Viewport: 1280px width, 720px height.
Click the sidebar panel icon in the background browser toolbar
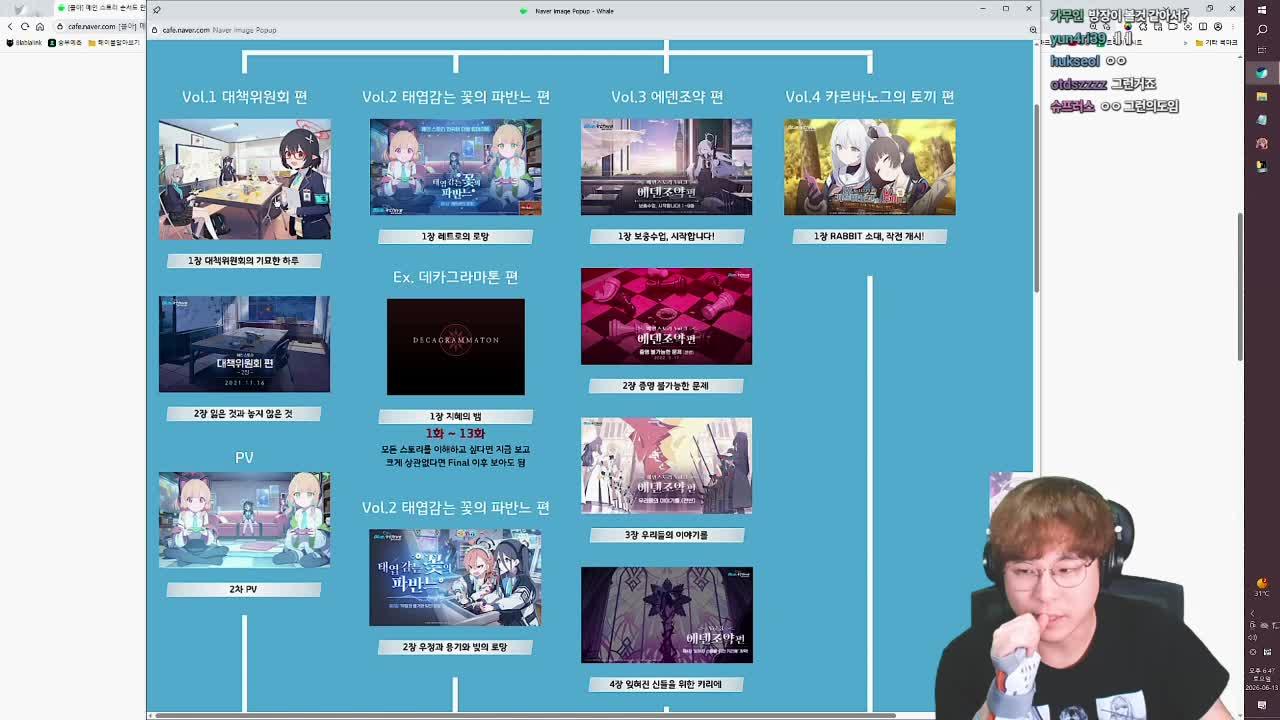pyautogui.click(x=1204, y=26)
